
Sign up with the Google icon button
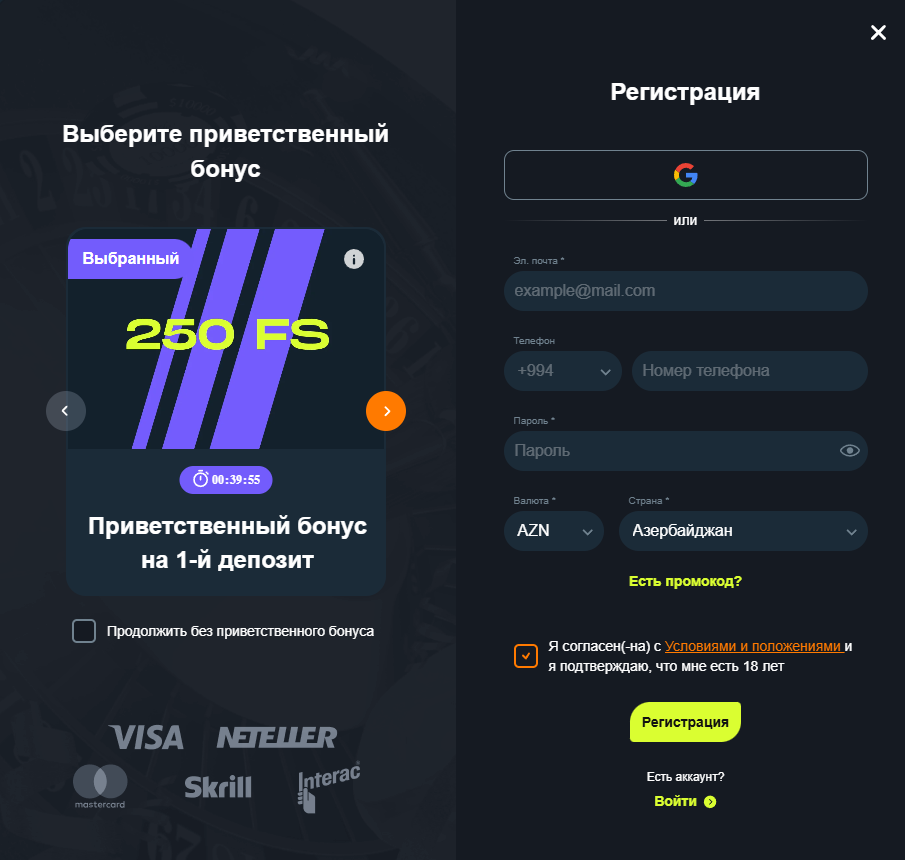click(x=686, y=175)
